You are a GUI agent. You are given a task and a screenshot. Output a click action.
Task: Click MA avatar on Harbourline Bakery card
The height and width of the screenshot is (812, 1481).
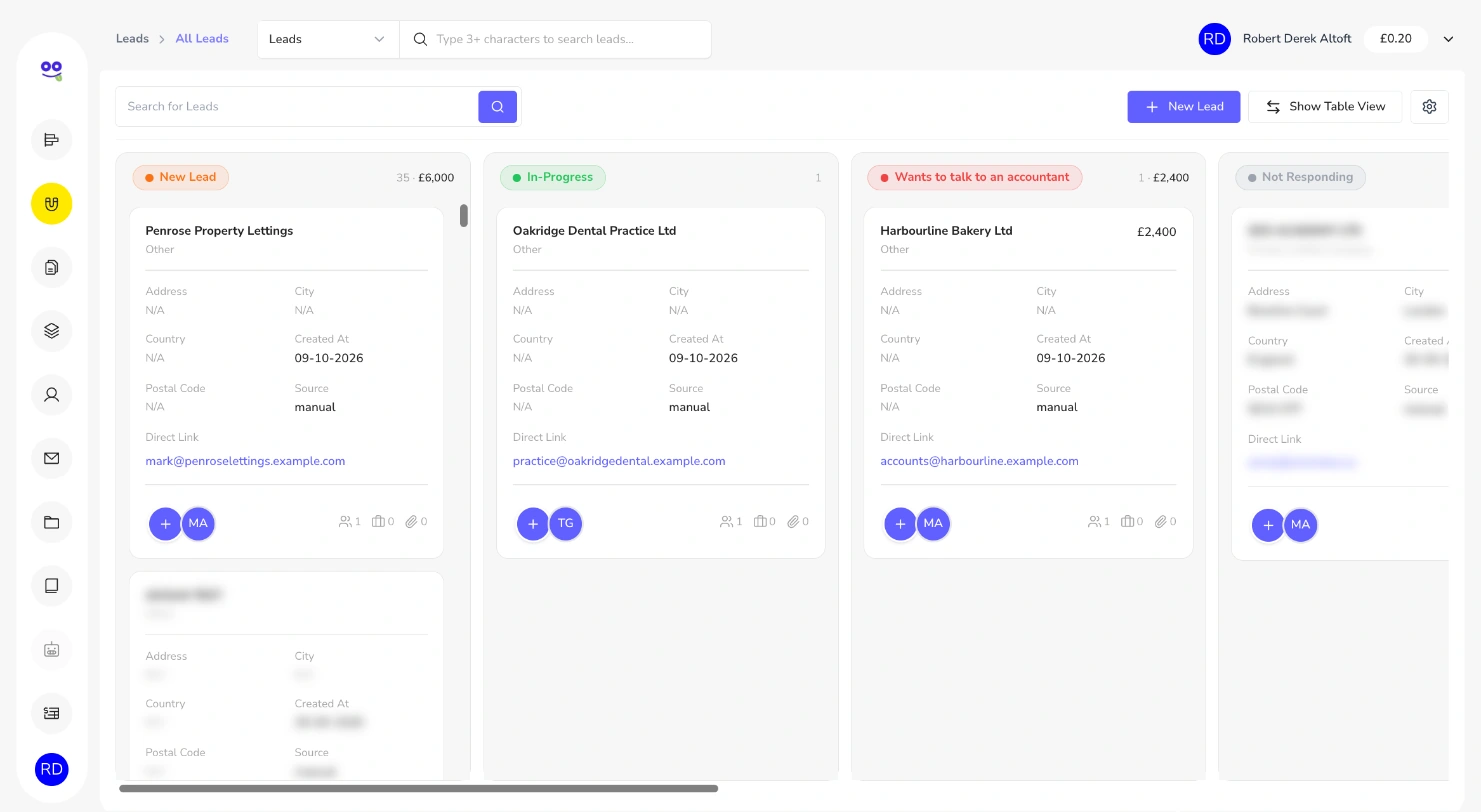coord(933,523)
